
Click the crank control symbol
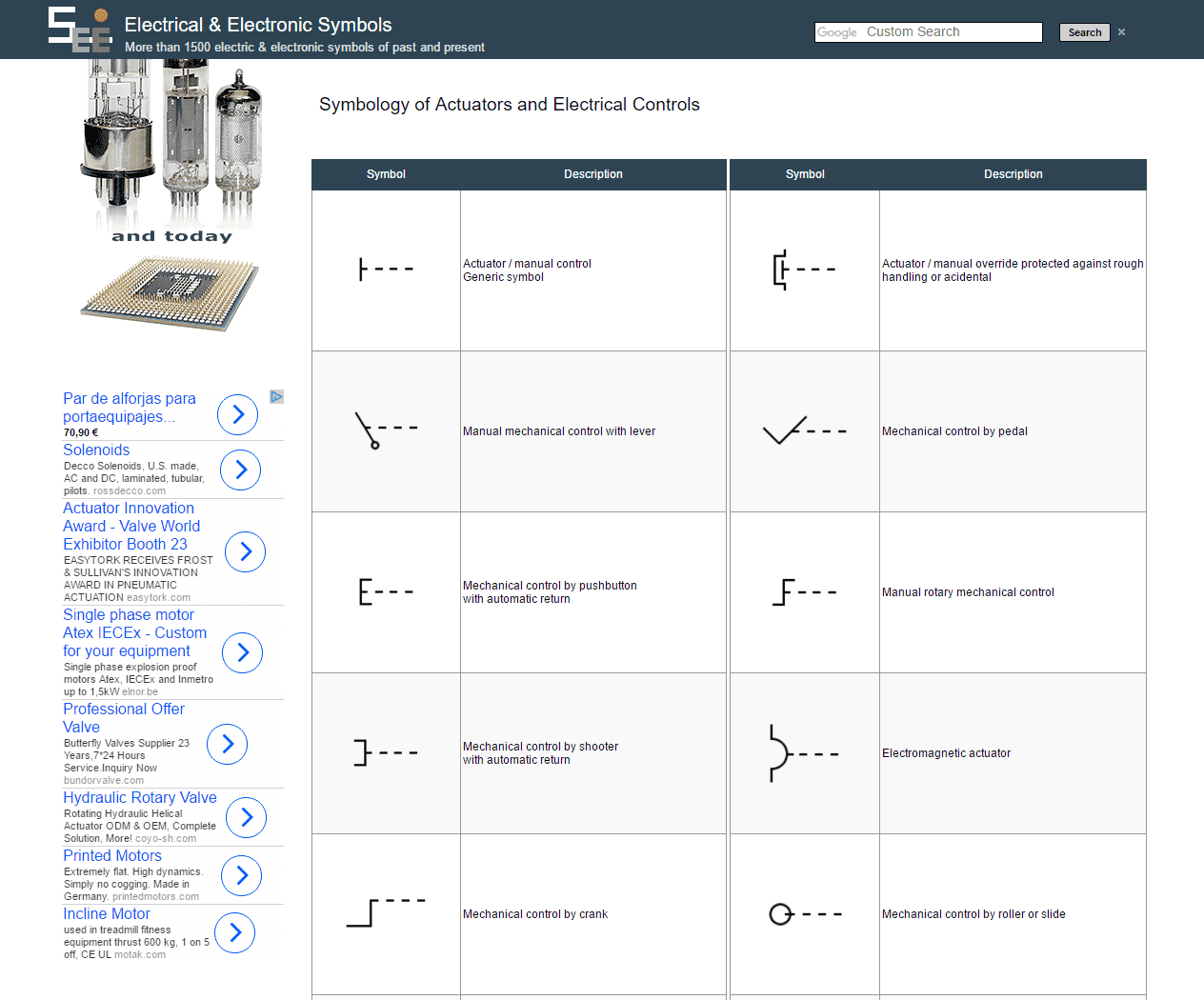click(386, 912)
